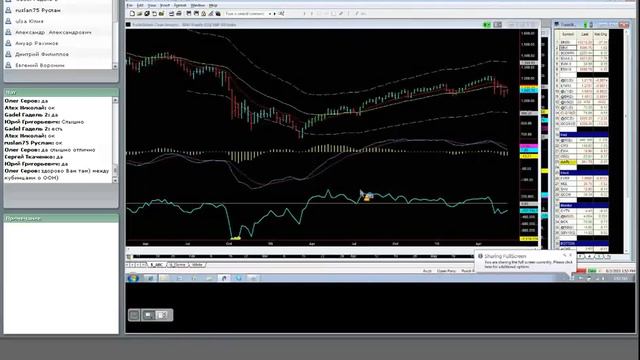This screenshot has height=360, width=640.
Task: Click the Open folder toolbar icon
Action: [140, 13]
